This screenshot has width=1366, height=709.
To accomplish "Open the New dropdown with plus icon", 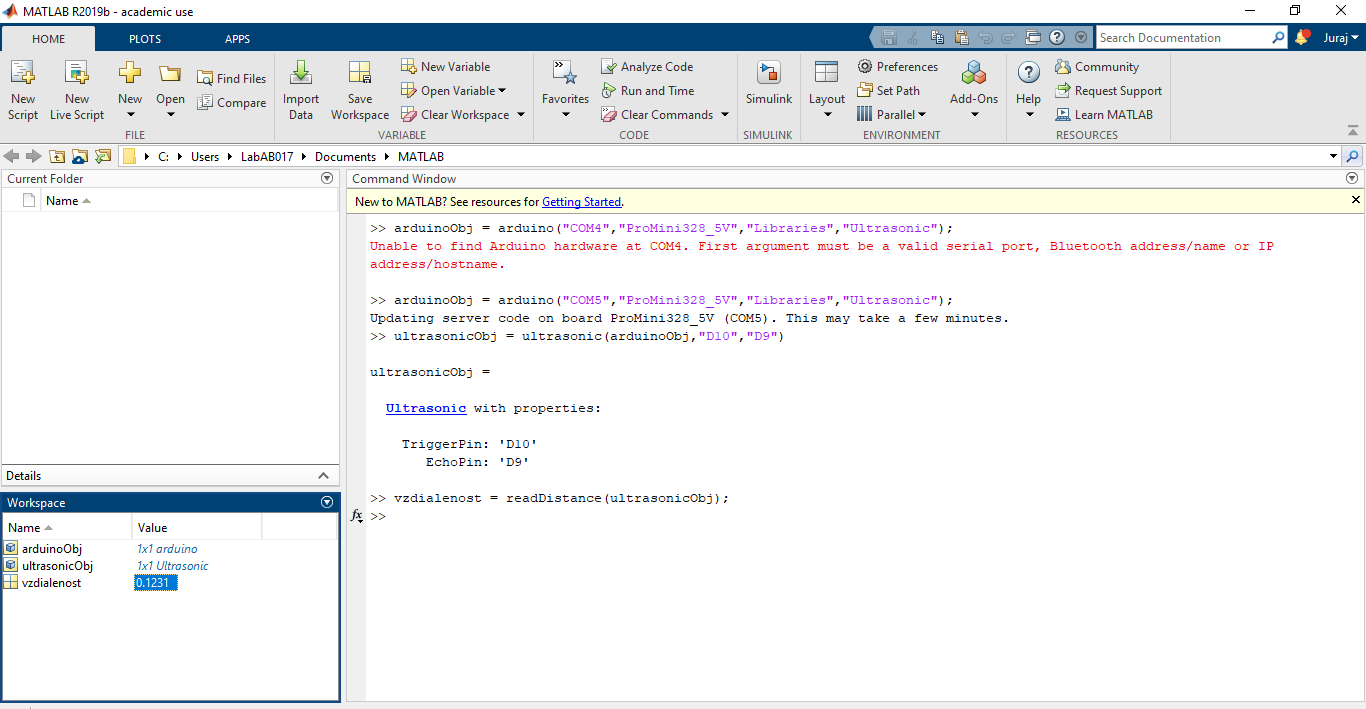I will (x=130, y=90).
